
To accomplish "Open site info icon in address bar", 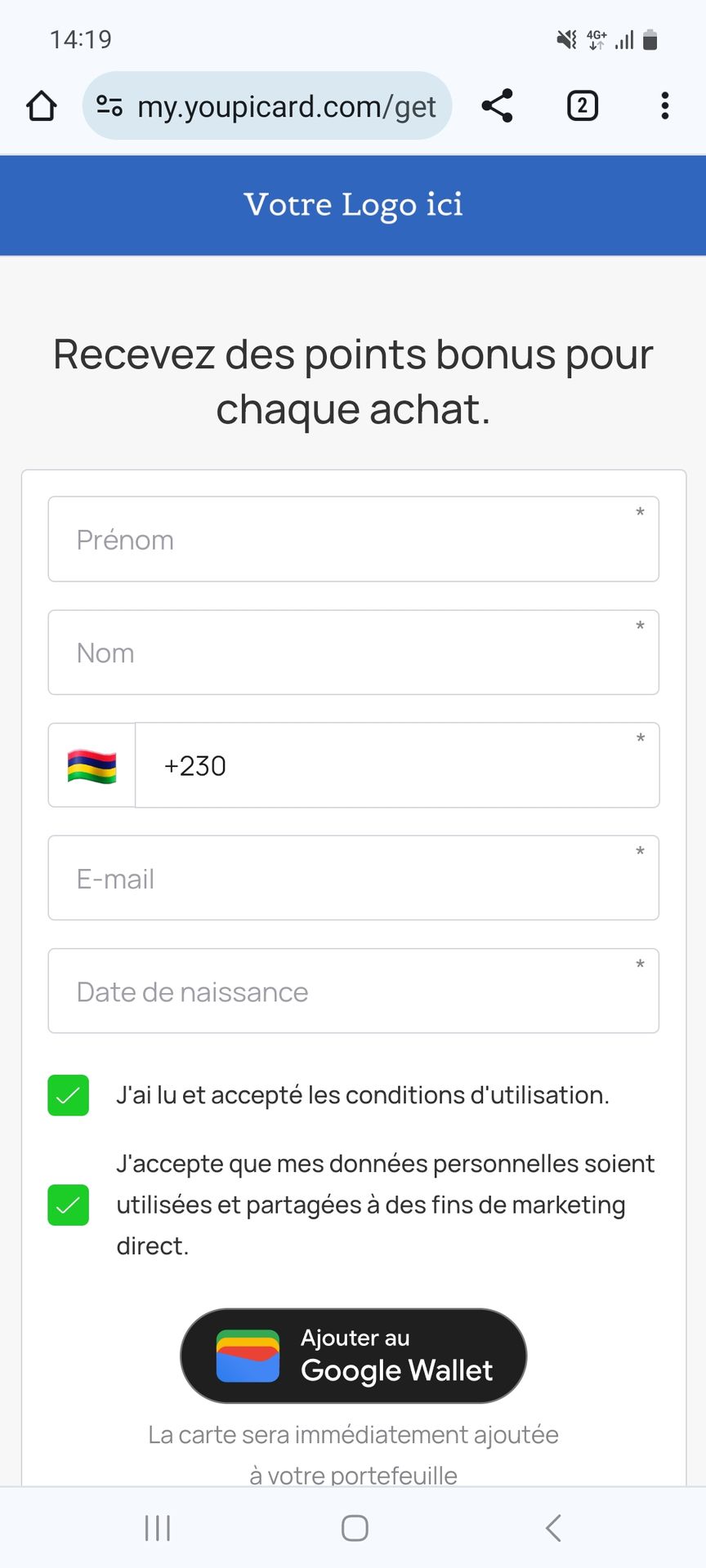I will coord(109,106).
